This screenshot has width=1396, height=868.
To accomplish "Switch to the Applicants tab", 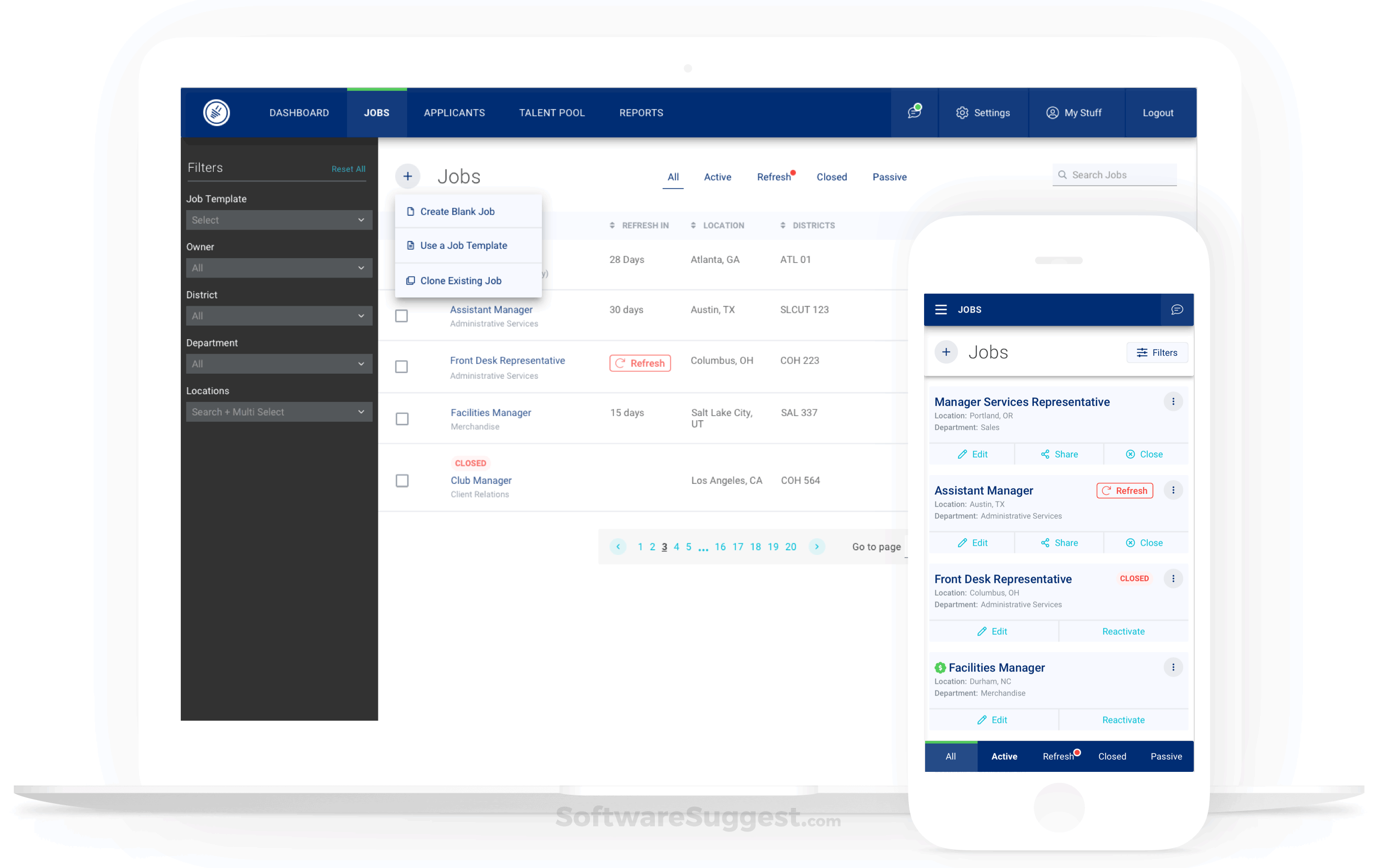I will 454,112.
